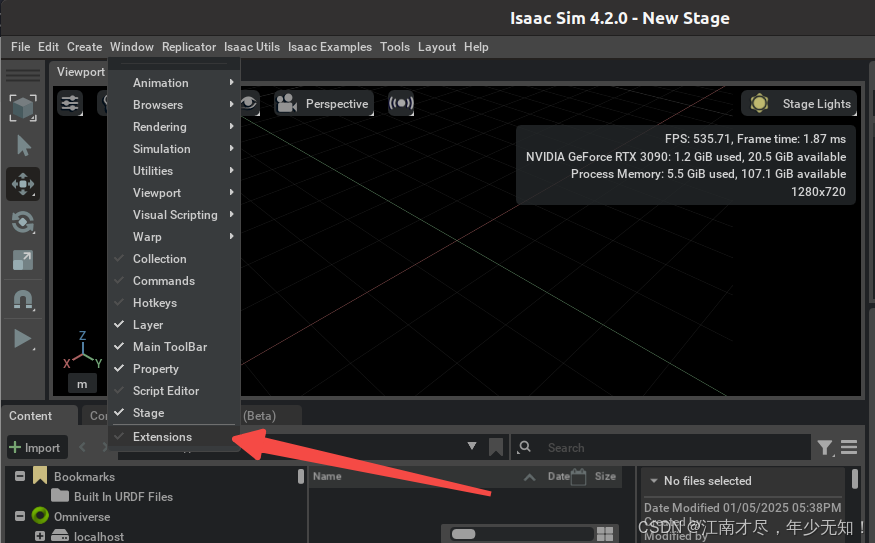Click the XYZ axis gizmo

[x=82, y=350]
